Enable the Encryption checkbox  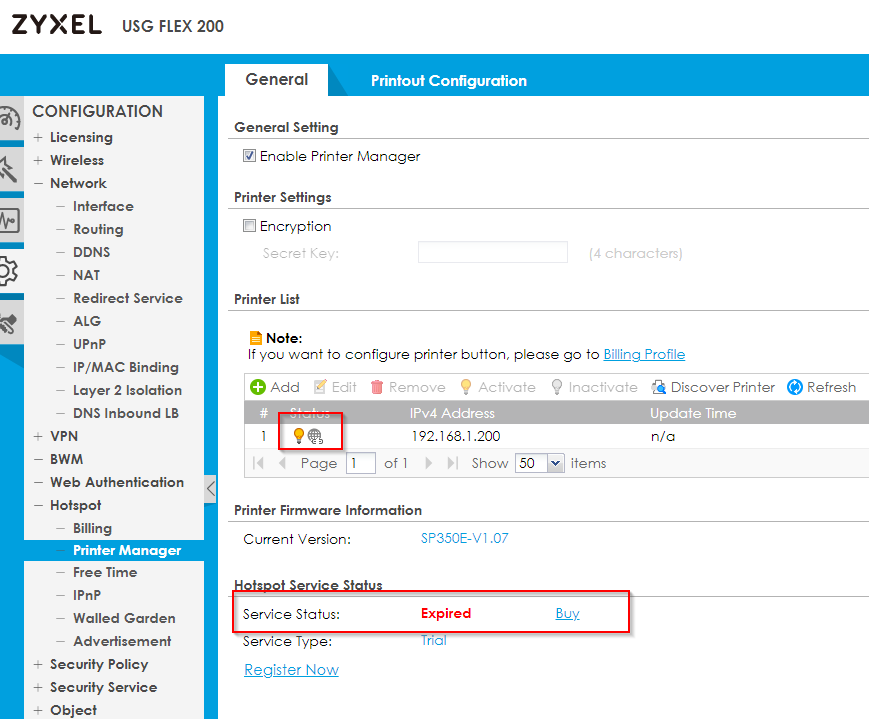pyautogui.click(x=250, y=226)
